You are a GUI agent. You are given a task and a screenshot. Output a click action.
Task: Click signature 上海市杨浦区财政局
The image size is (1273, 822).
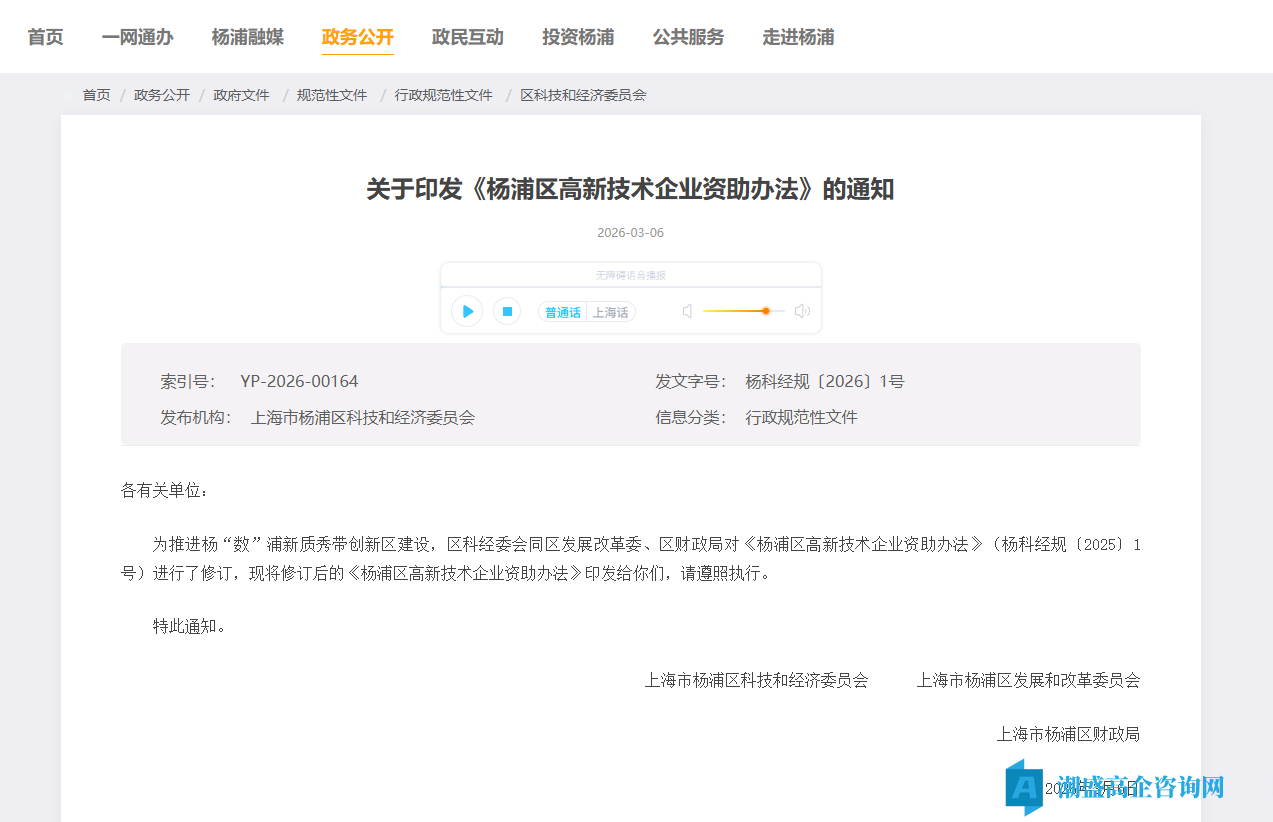(x=1068, y=734)
